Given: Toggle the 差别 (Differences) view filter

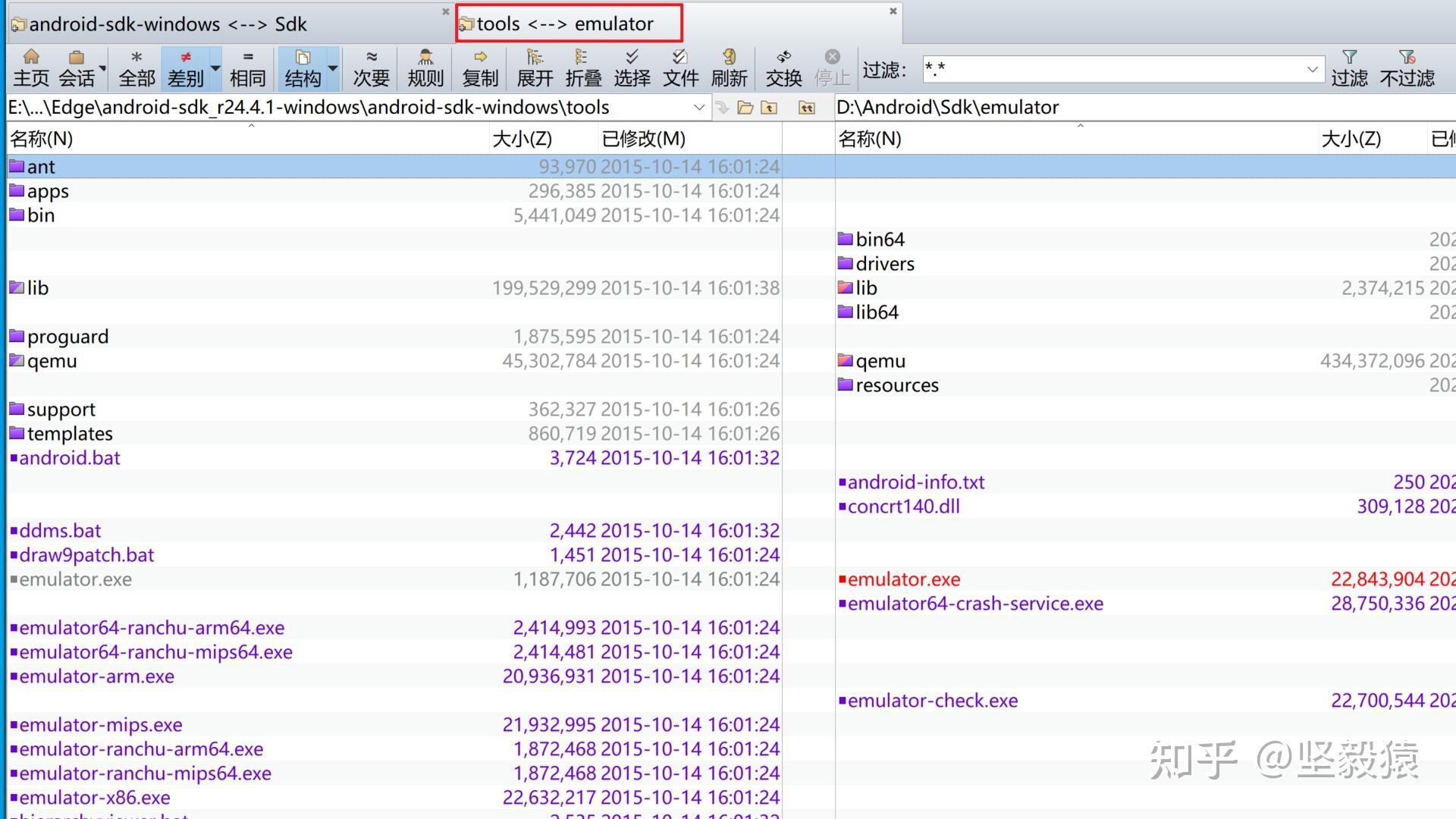Looking at the screenshot, I should tap(185, 67).
